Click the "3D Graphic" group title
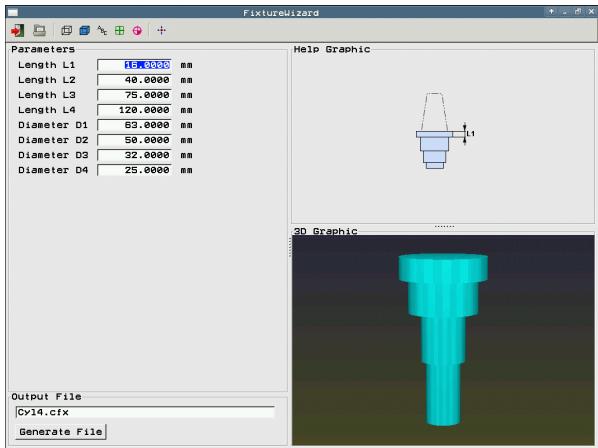This screenshot has height=448, width=598. (325, 231)
